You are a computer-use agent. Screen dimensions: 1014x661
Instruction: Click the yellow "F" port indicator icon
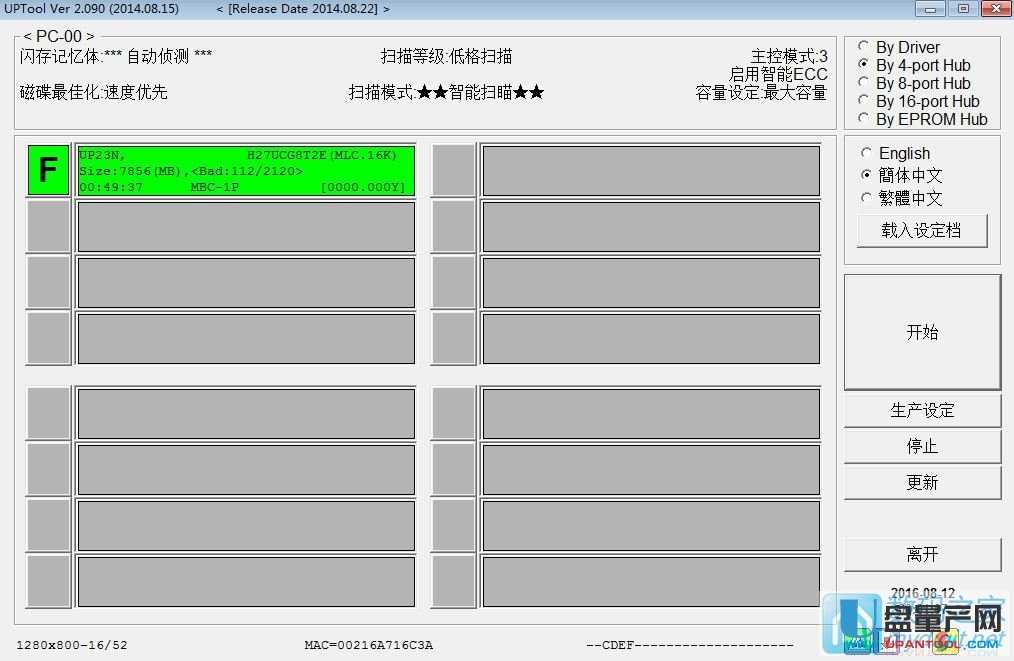pyautogui.click(x=47, y=170)
